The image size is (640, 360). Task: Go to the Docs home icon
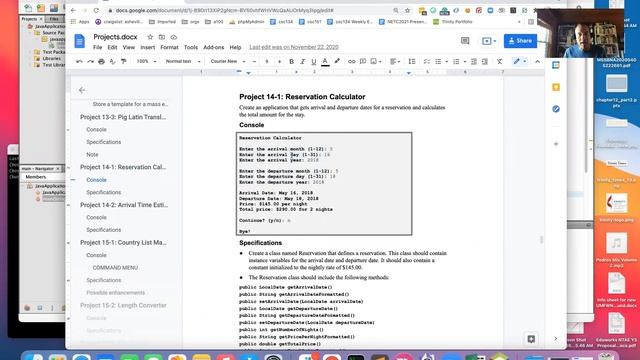click(80, 41)
